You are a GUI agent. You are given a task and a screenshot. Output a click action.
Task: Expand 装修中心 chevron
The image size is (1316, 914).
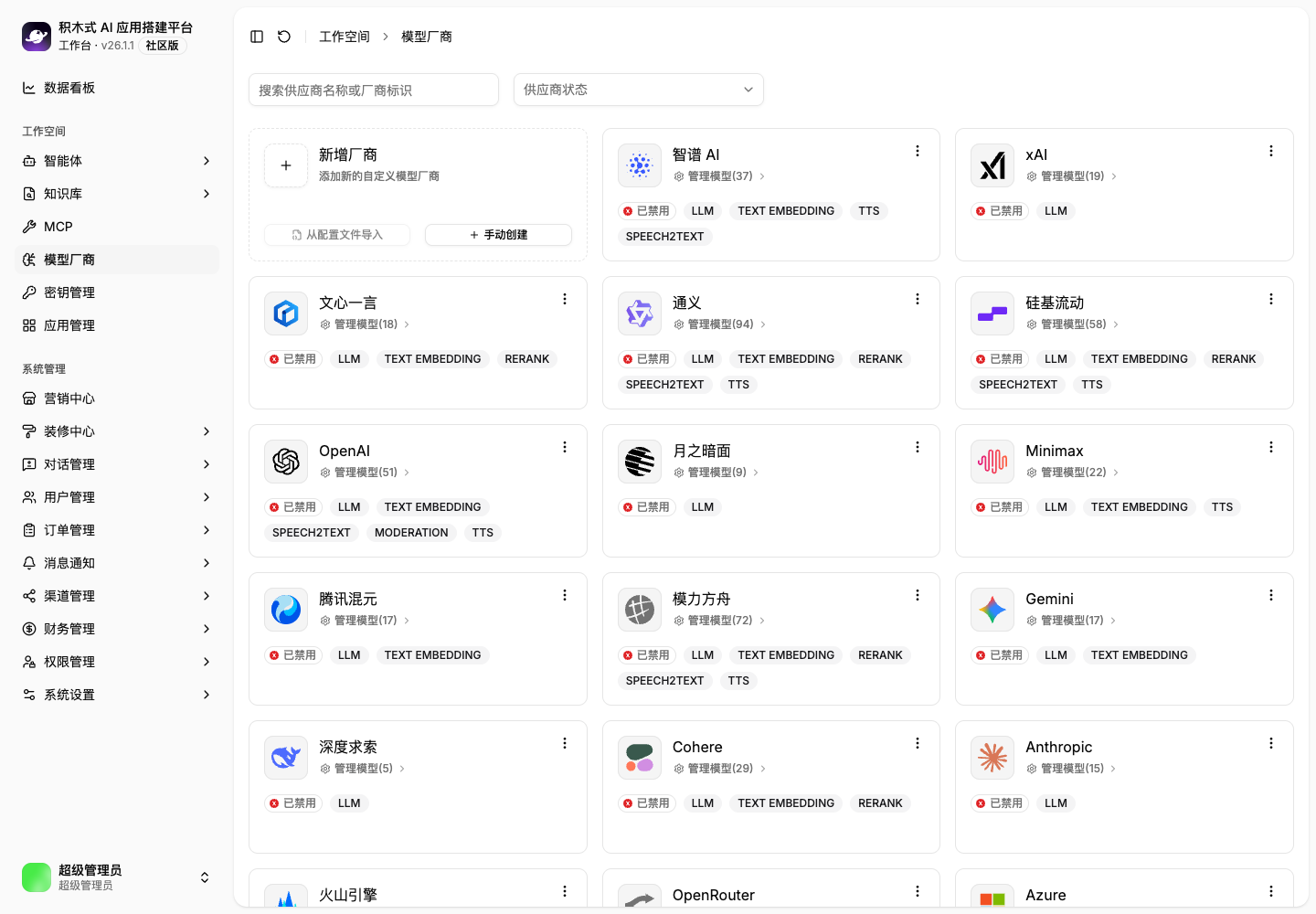coord(207,431)
